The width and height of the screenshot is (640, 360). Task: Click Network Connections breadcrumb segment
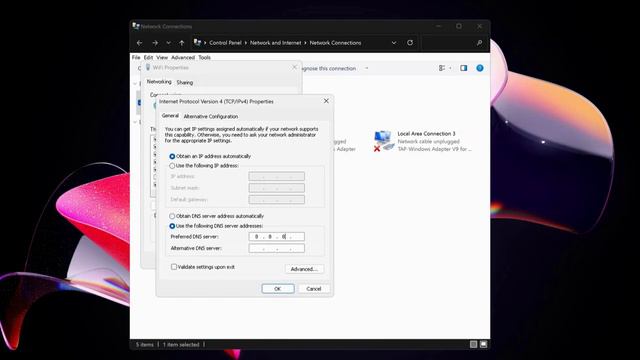[335, 43]
